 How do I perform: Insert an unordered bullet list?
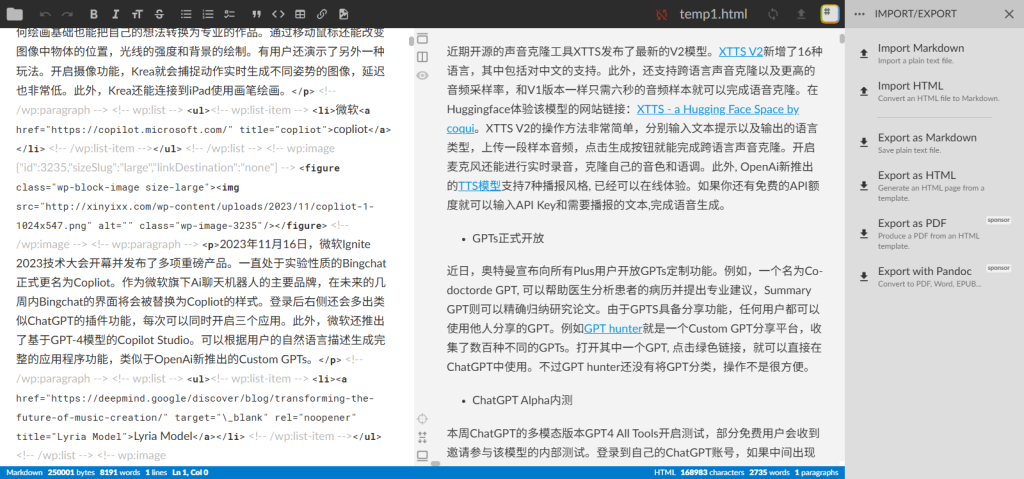(x=186, y=14)
